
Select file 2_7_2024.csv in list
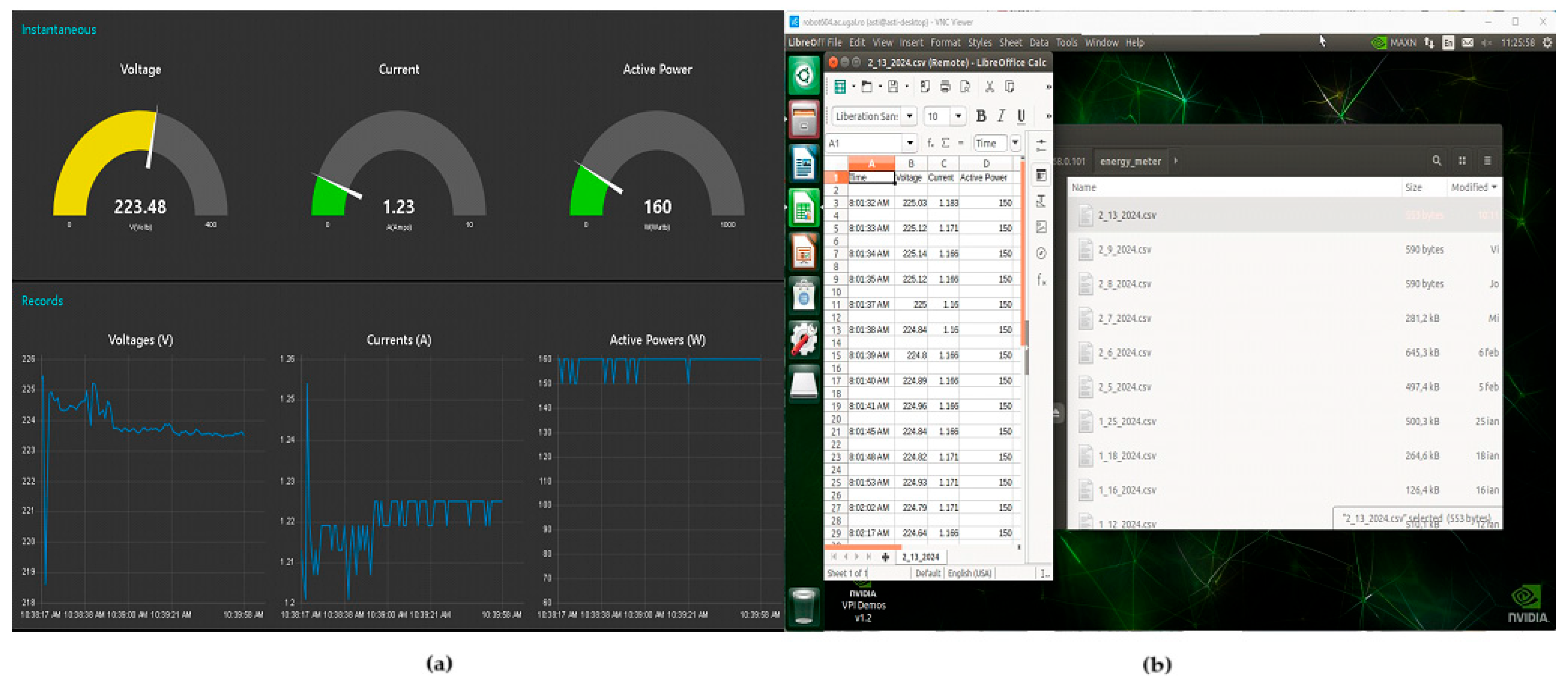coord(1124,318)
